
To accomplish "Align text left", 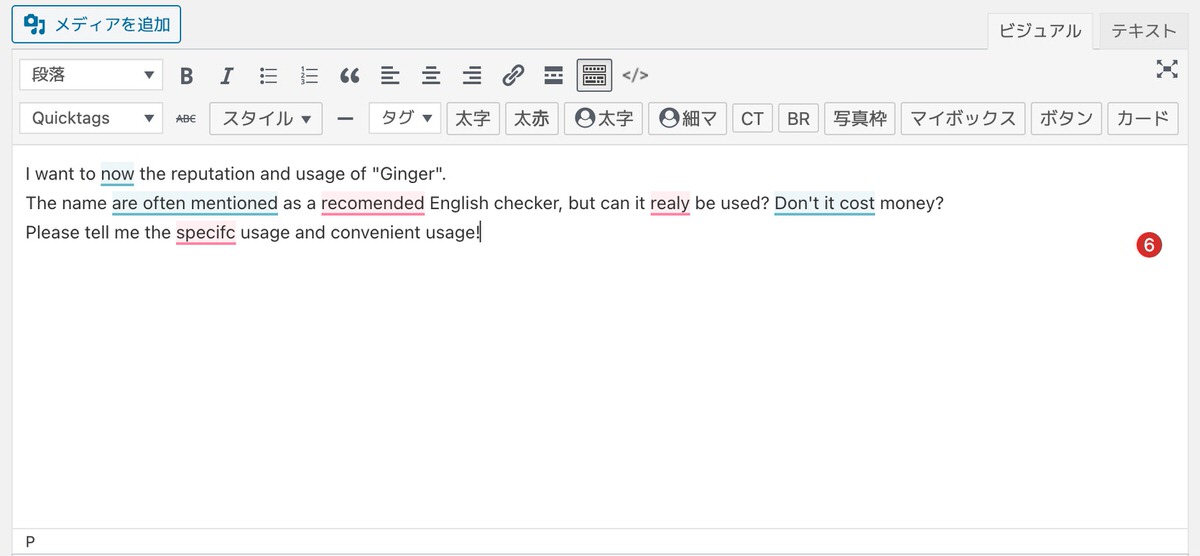I will 390,75.
